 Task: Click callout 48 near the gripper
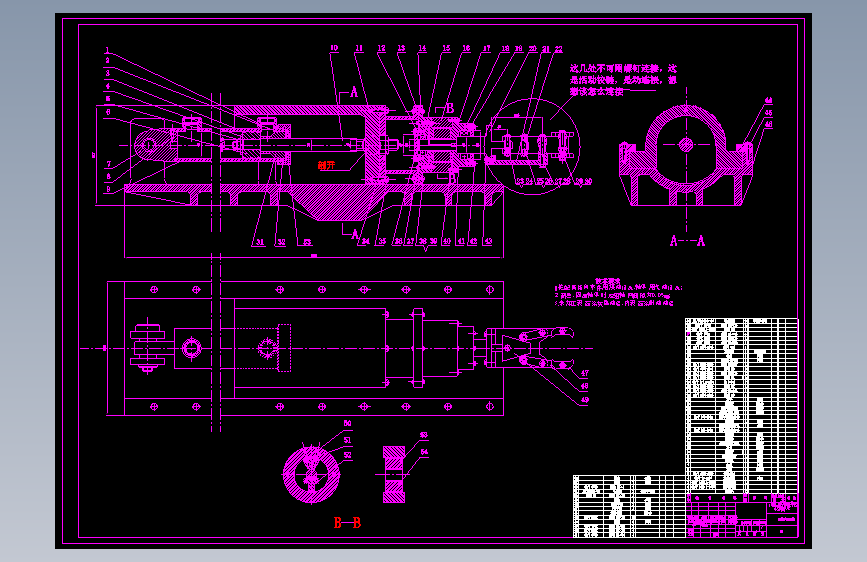(x=584, y=386)
